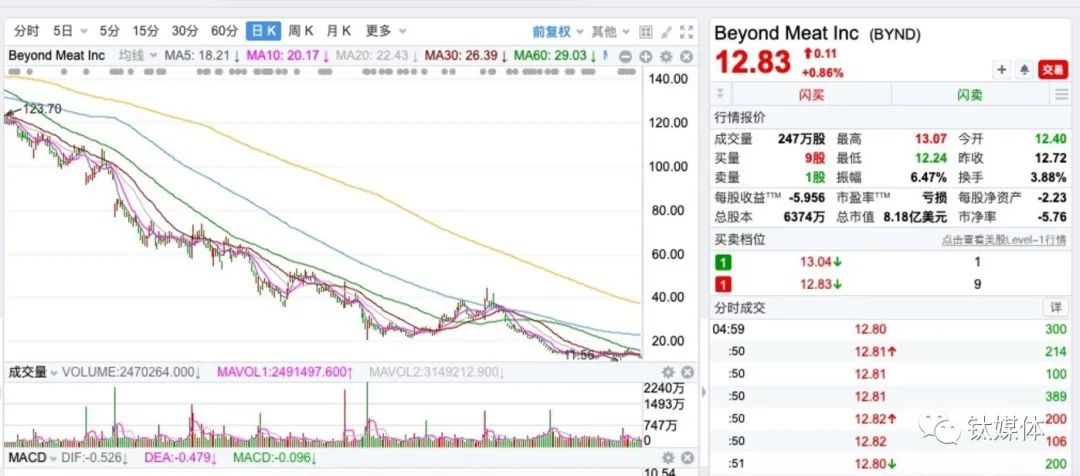Open the 前复权 adjustment dropdown

(x=558, y=32)
